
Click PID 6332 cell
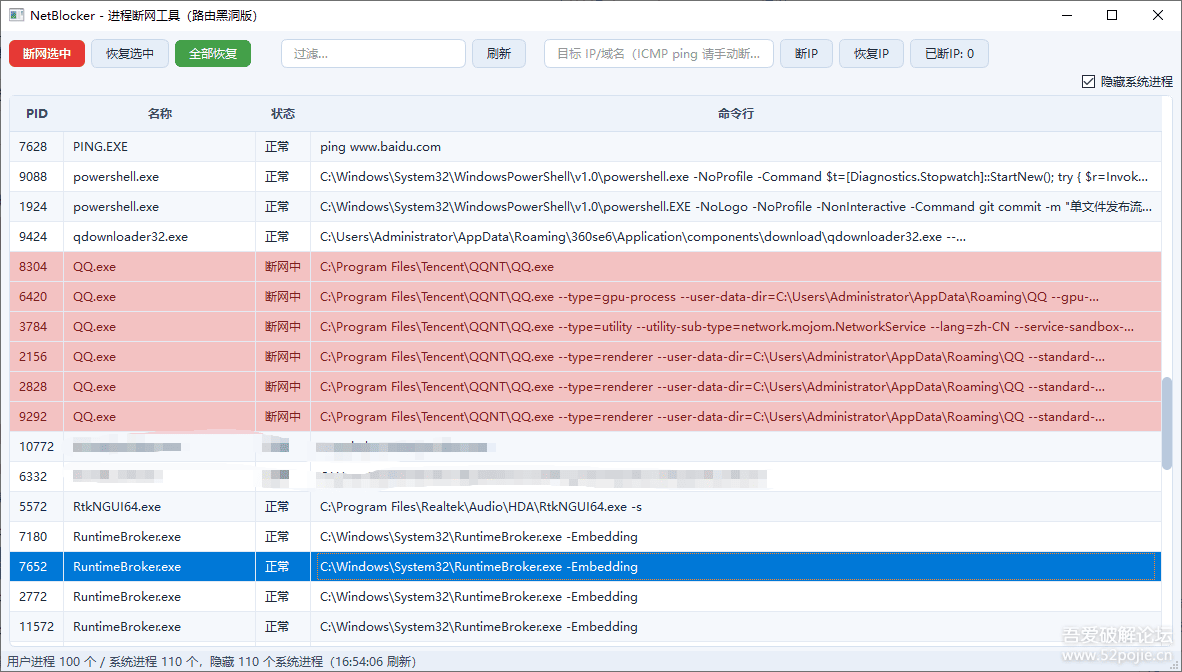tap(37, 477)
